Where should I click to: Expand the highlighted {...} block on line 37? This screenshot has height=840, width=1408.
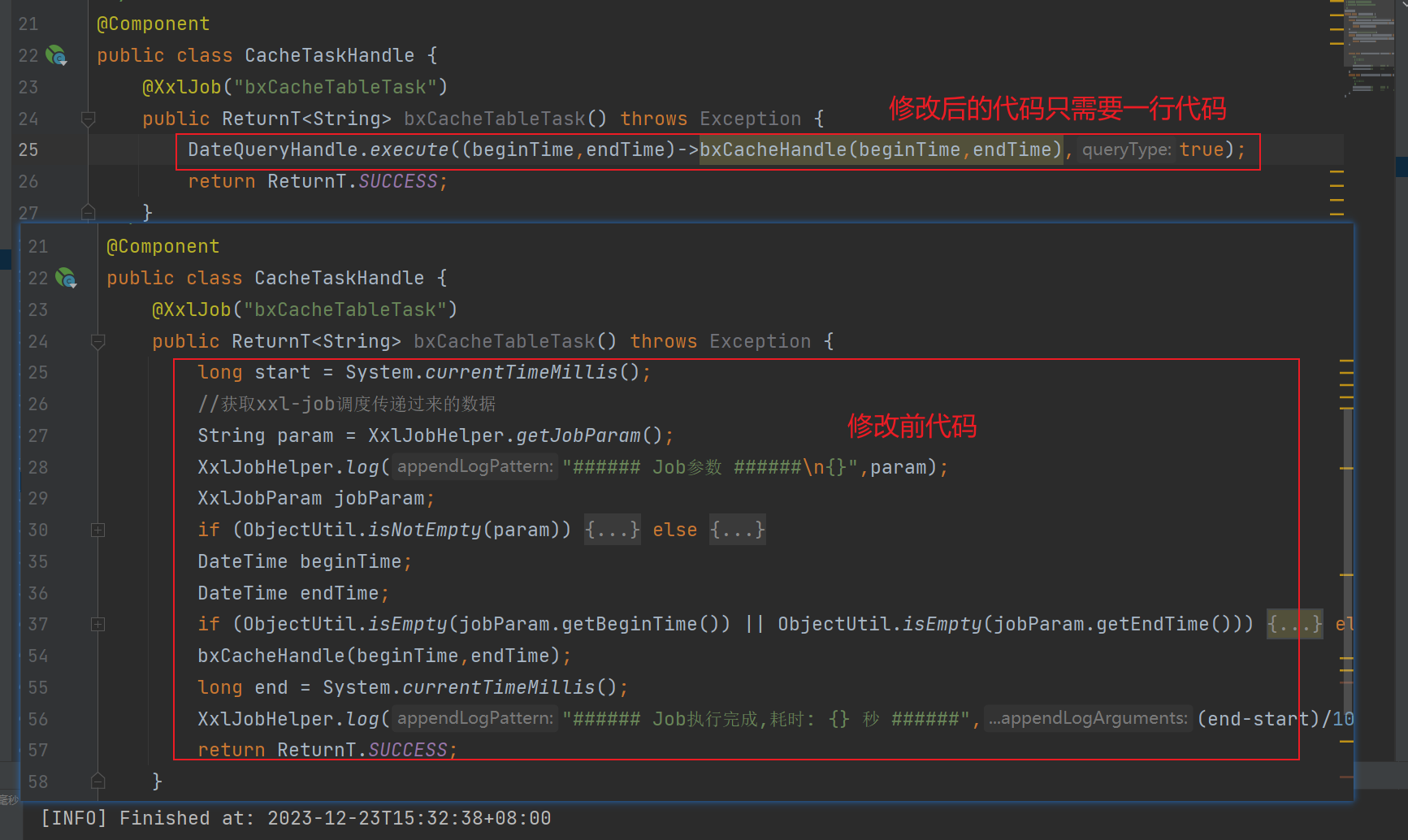pyautogui.click(x=1295, y=624)
